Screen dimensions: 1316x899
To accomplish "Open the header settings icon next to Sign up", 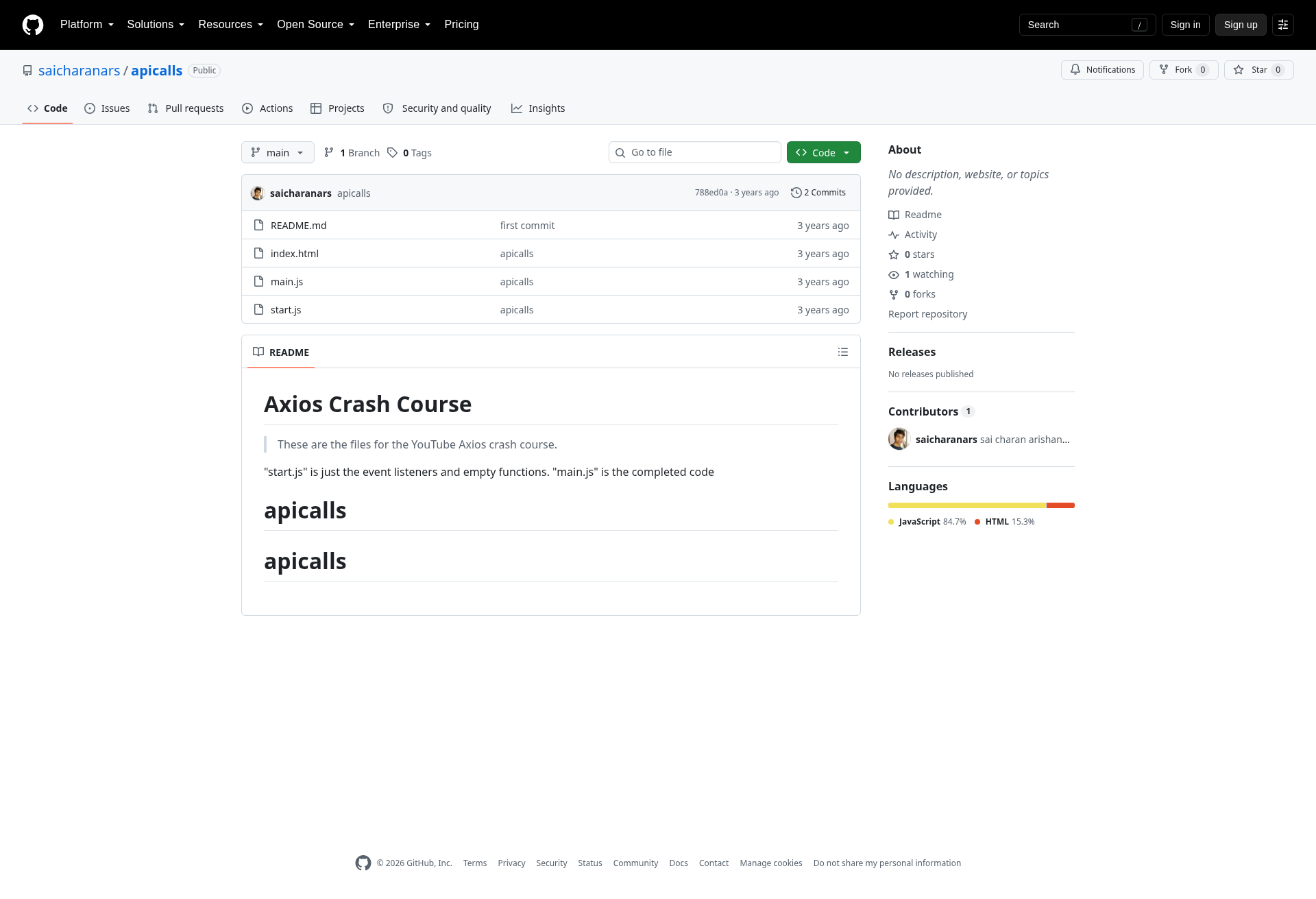I will coord(1283,25).
